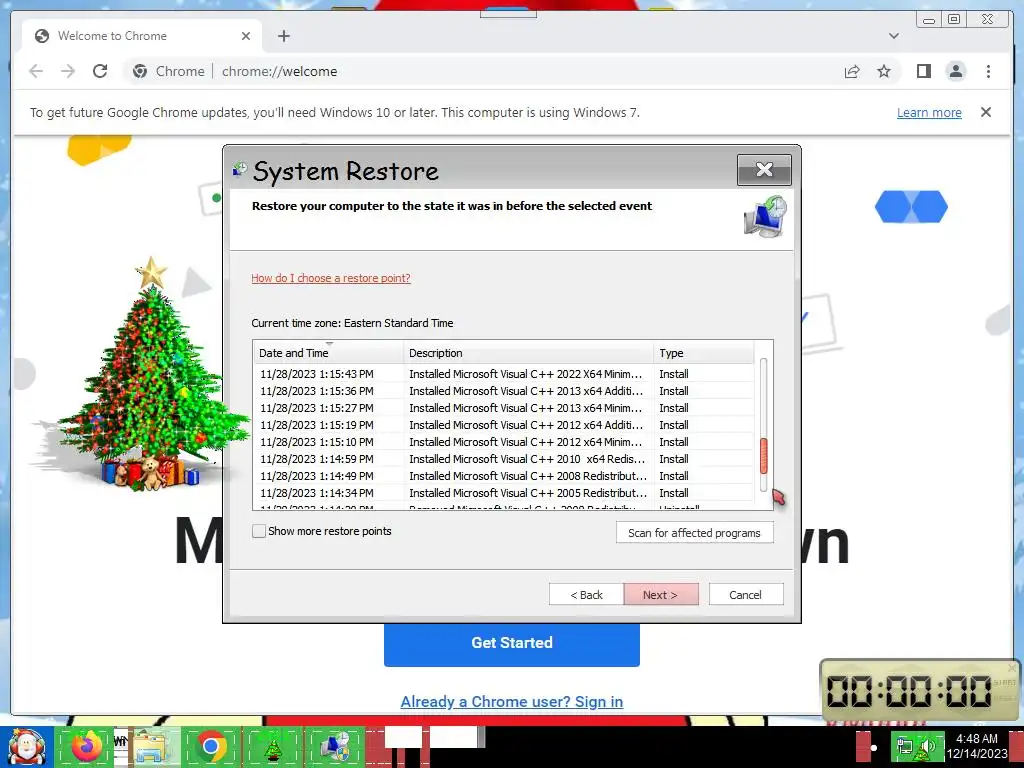This screenshot has width=1024, height=768.
Task: Go back in Chrome browser
Action: [36, 71]
